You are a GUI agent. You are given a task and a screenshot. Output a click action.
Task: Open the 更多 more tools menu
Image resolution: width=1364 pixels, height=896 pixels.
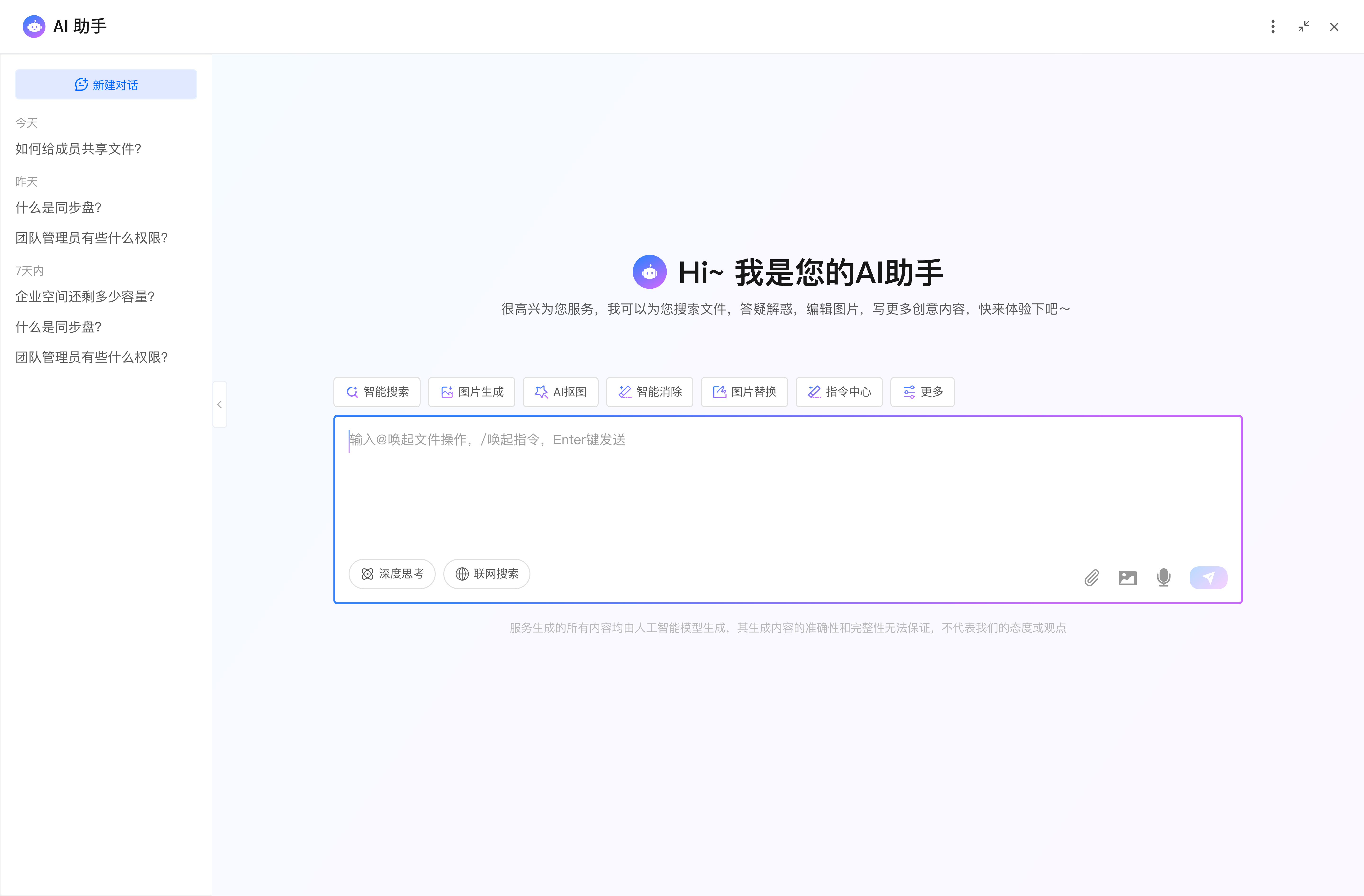922,392
